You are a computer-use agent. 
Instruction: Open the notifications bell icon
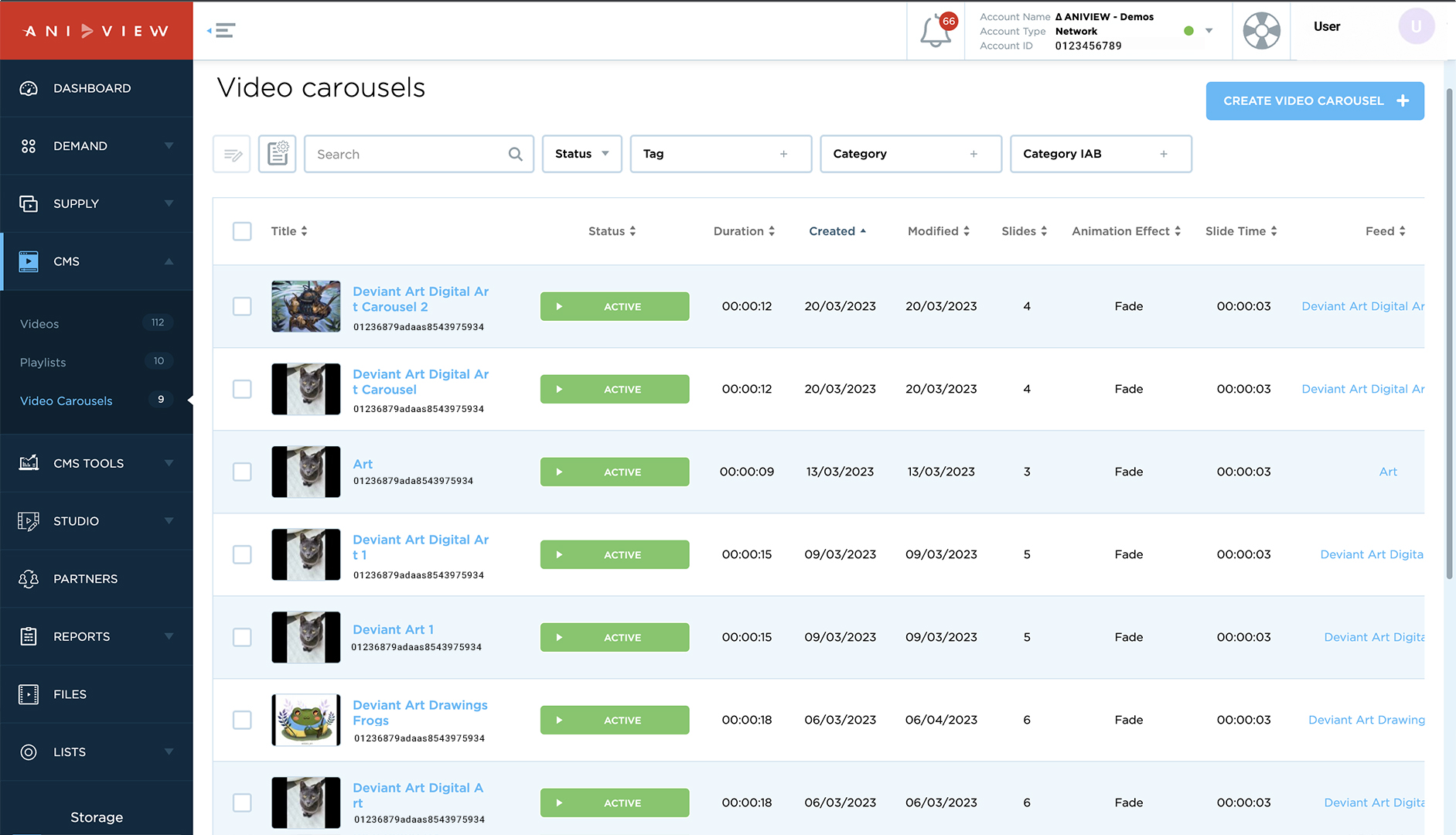click(x=935, y=31)
